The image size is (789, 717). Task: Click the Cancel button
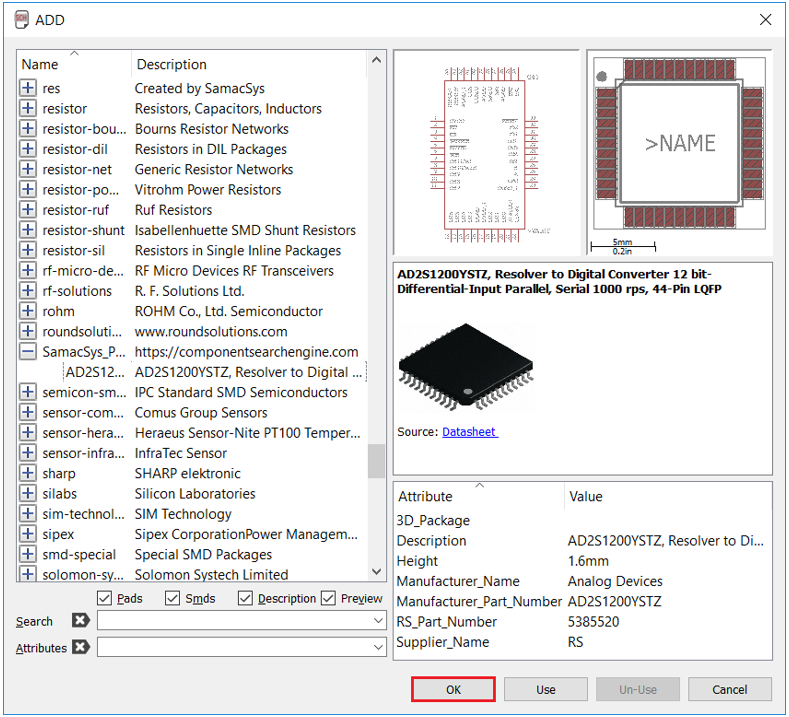[730, 689]
